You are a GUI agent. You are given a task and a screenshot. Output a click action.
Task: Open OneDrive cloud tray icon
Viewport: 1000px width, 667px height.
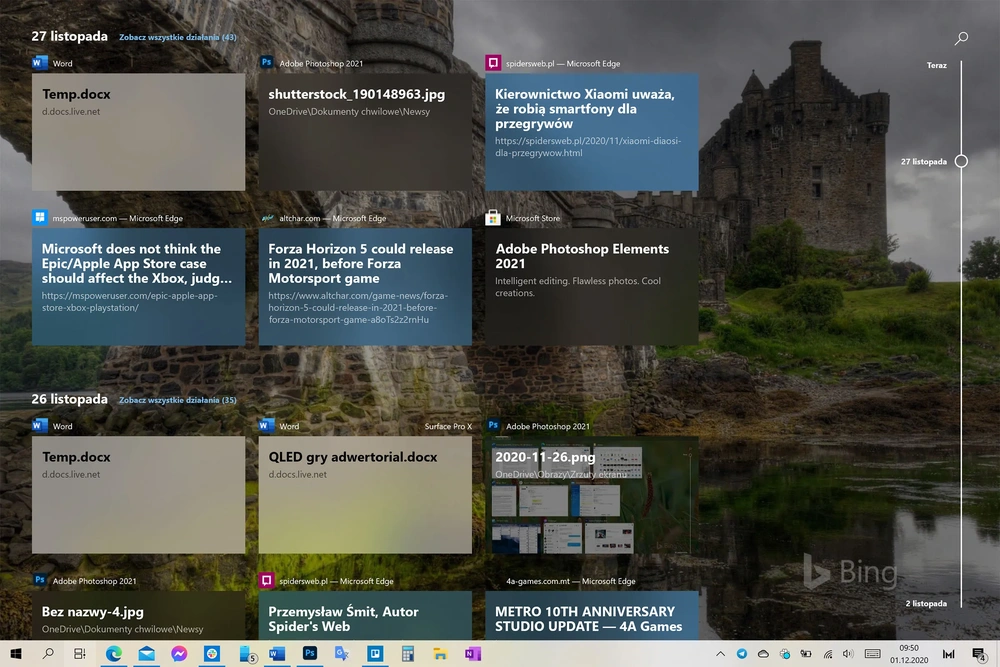coord(763,654)
